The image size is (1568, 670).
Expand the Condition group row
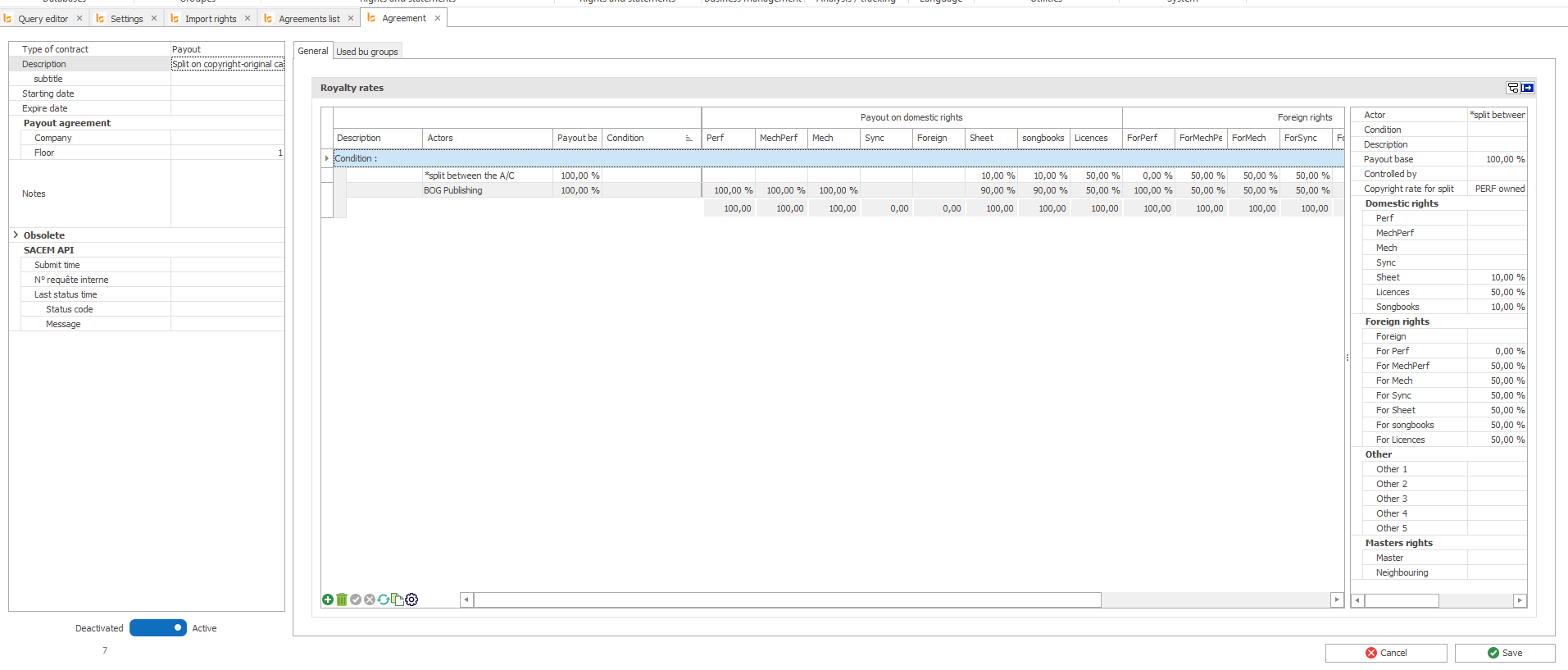pyautogui.click(x=327, y=158)
